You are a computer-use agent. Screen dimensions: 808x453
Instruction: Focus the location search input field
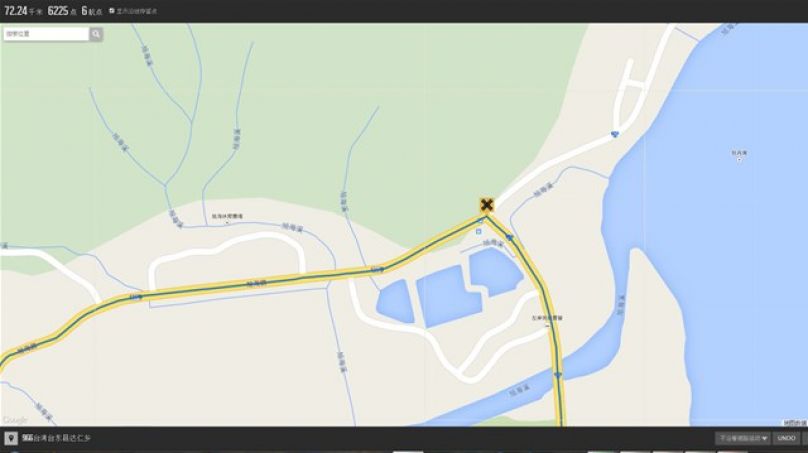click(x=46, y=34)
